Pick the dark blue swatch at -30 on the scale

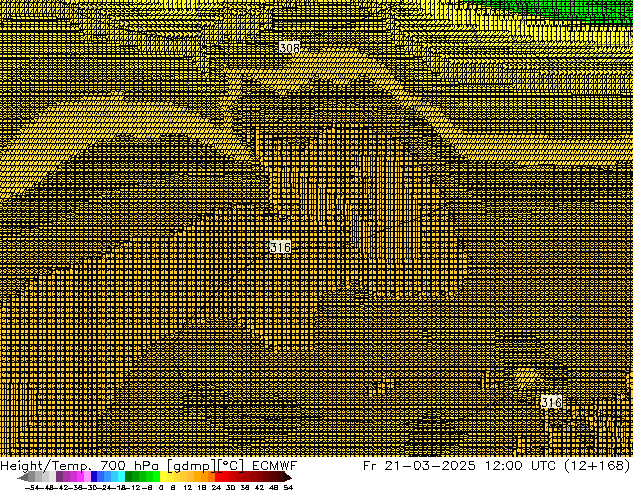pyautogui.click(x=94, y=477)
